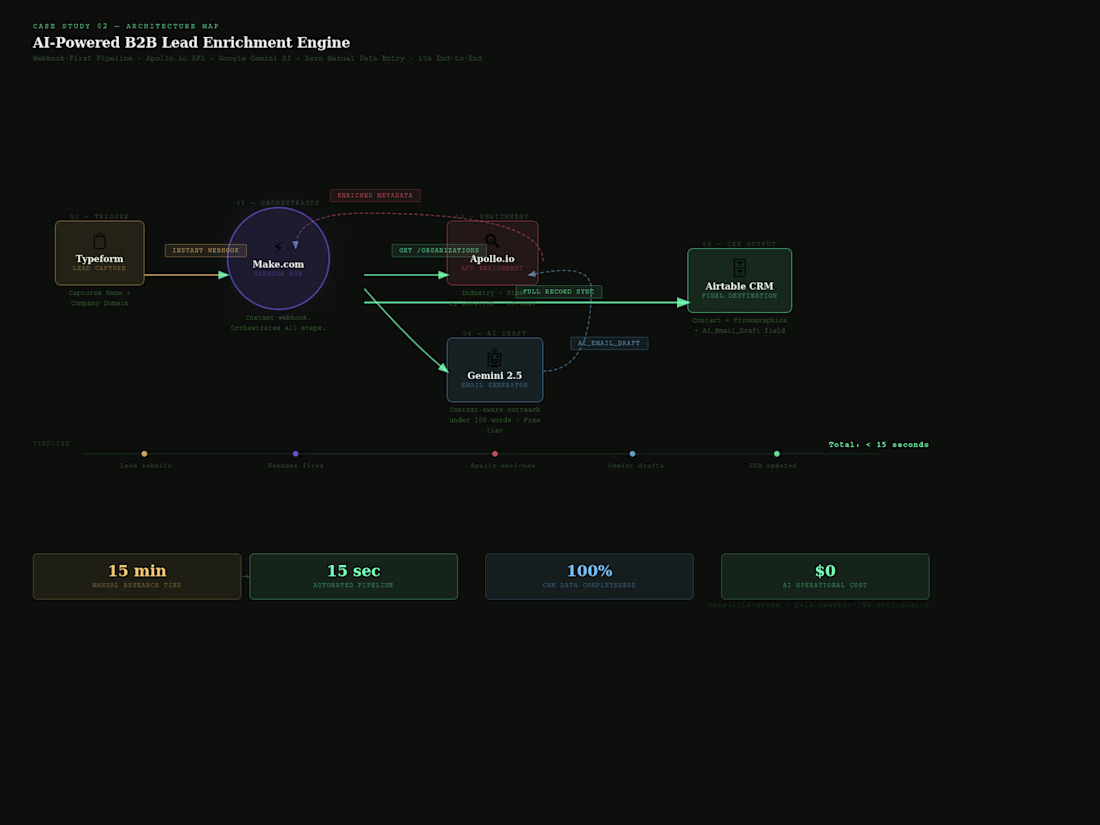Click the 'Lead submits' timeline label
The height and width of the screenshot is (825, 1100).
click(x=146, y=466)
